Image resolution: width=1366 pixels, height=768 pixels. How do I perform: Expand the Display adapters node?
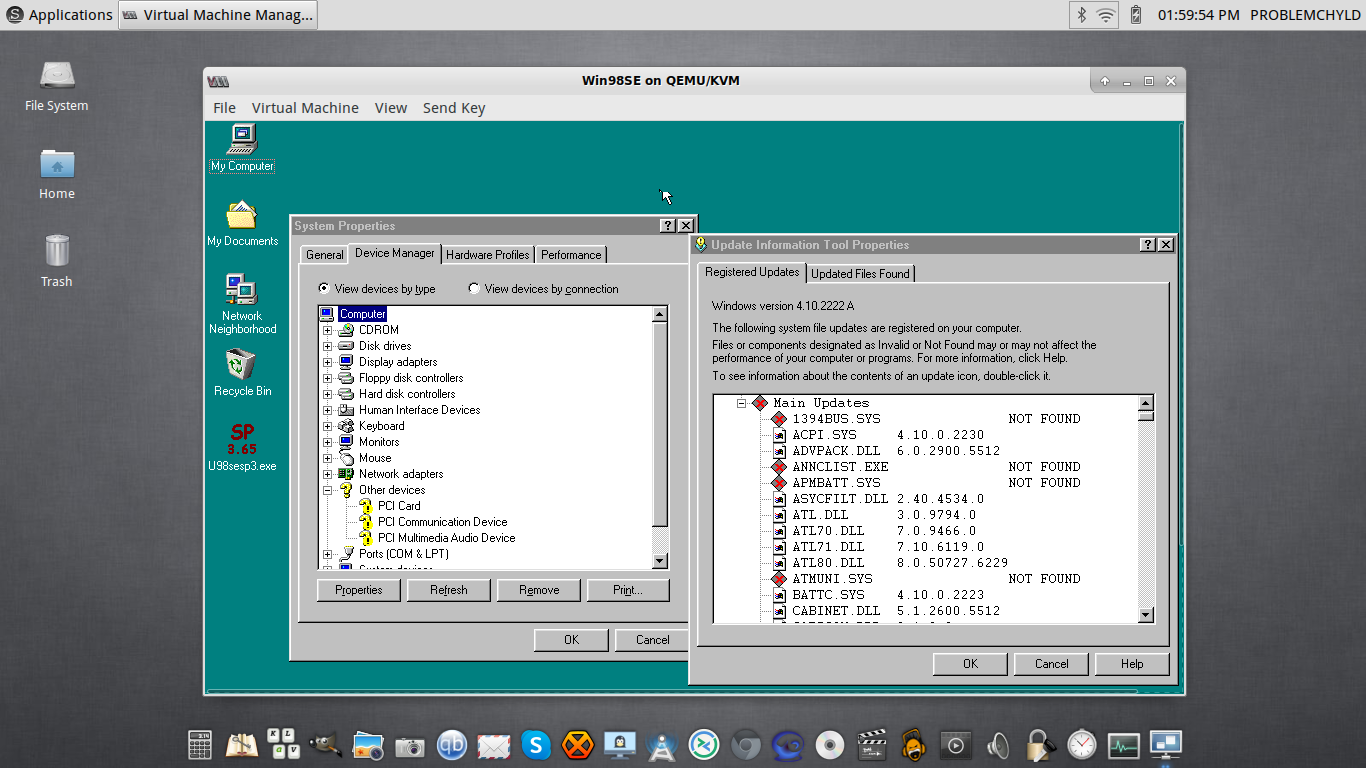coord(327,362)
